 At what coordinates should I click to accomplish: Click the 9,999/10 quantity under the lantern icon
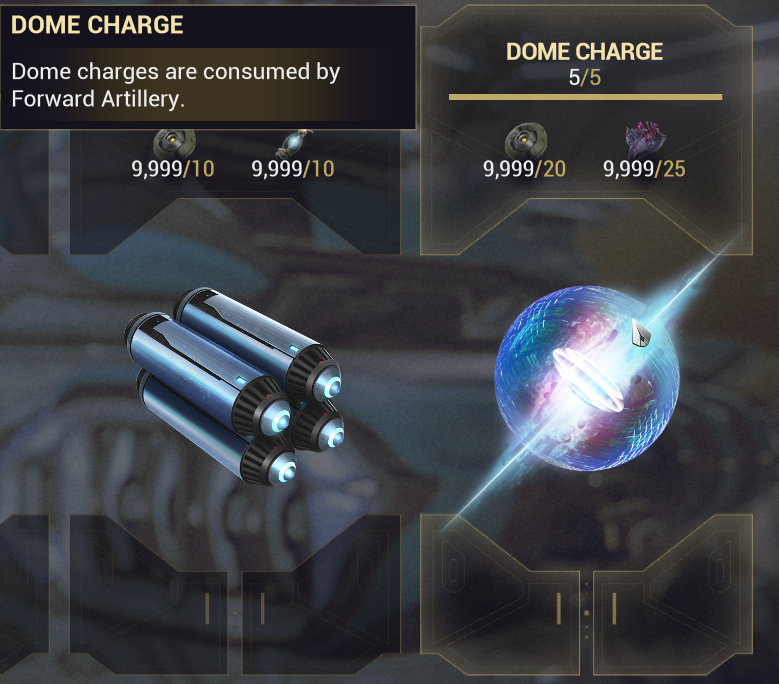[293, 169]
